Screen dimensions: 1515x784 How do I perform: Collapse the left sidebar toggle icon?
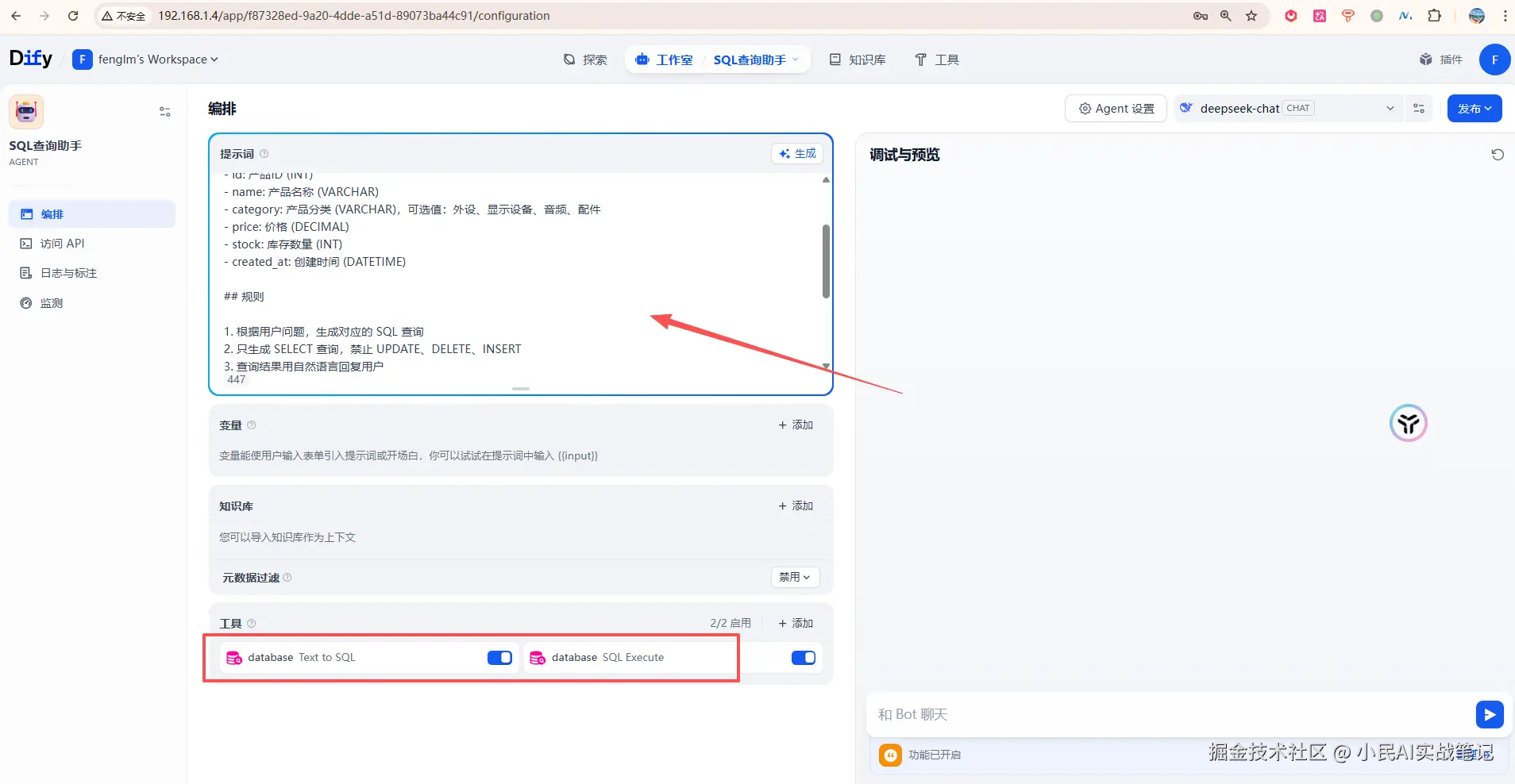tap(165, 112)
